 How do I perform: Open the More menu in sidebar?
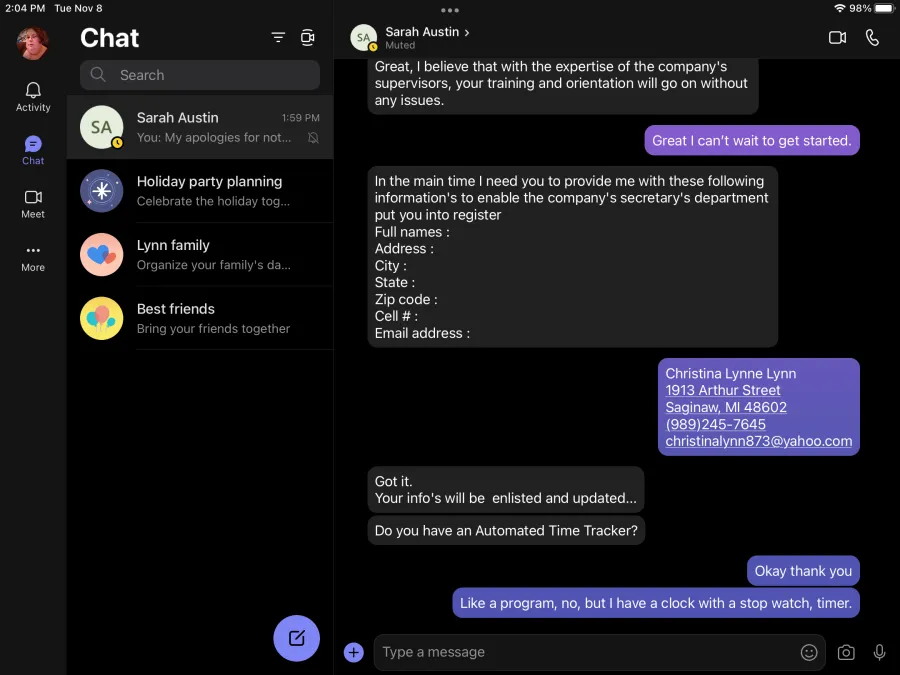[x=33, y=258]
